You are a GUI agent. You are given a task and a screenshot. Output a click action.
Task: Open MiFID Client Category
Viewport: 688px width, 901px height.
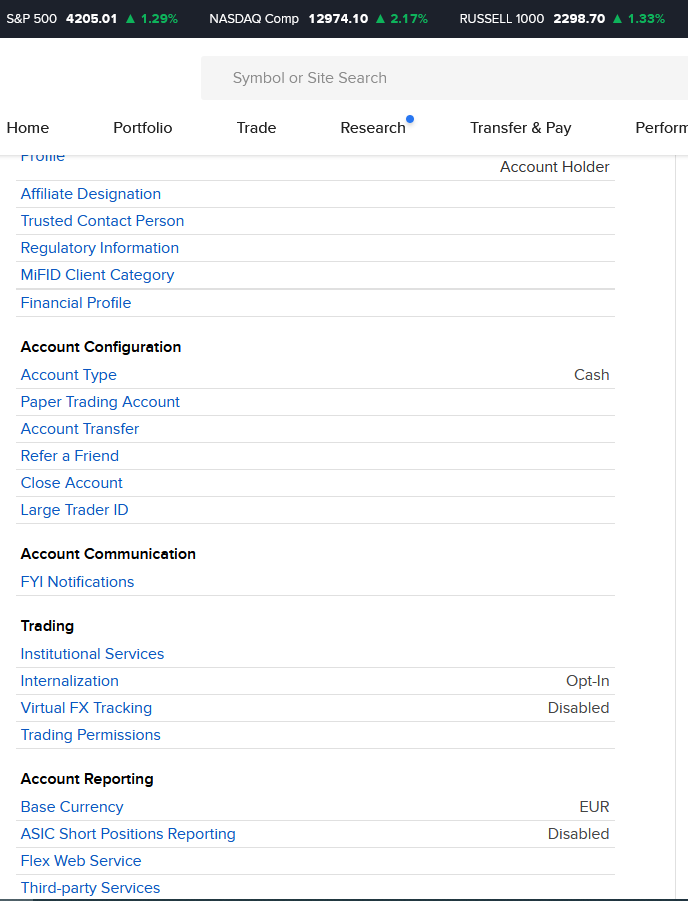tap(97, 275)
